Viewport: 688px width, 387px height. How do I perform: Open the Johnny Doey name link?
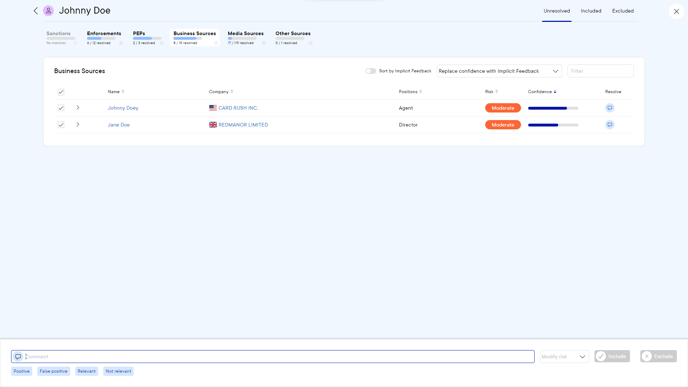(123, 108)
